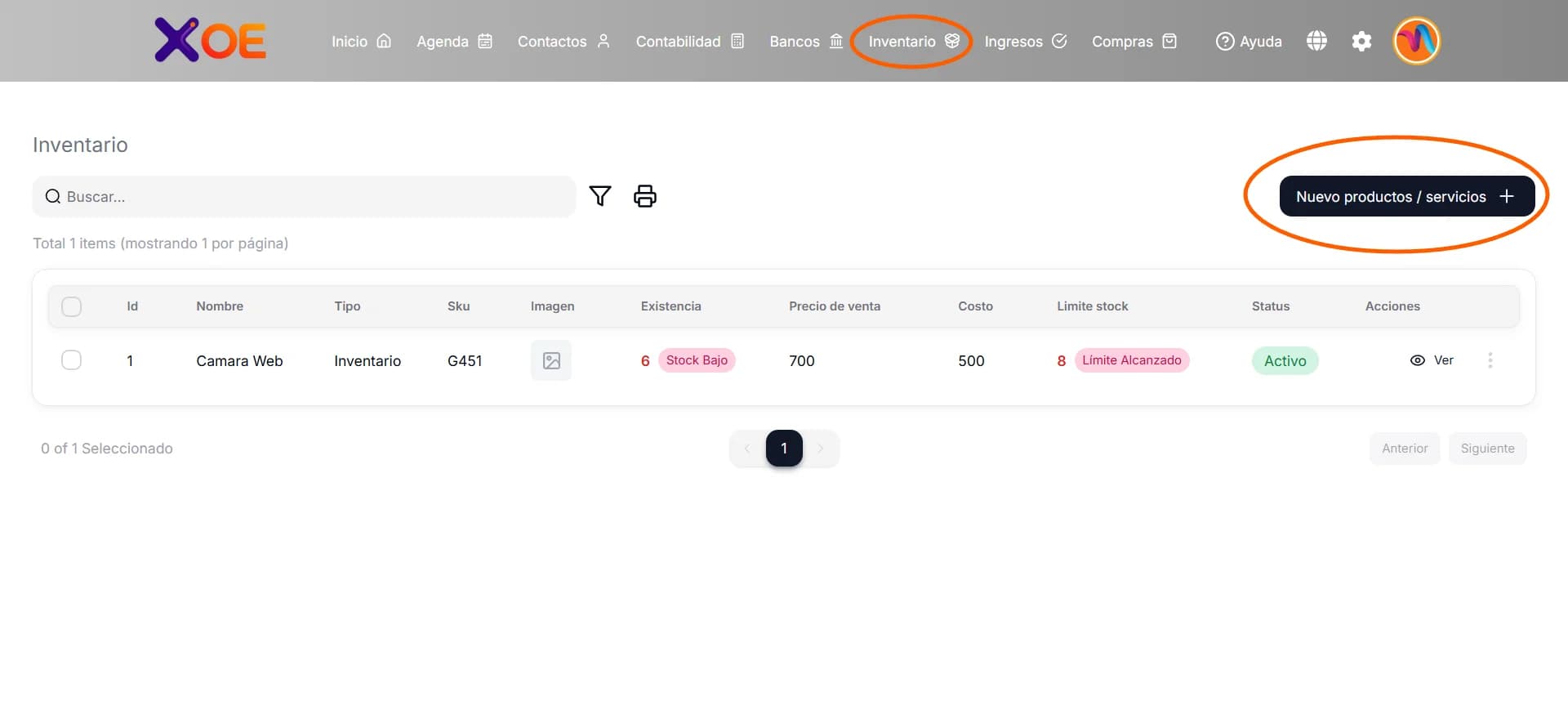
Task: Check the Camara Web row checkbox
Action: pyautogui.click(x=72, y=360)
